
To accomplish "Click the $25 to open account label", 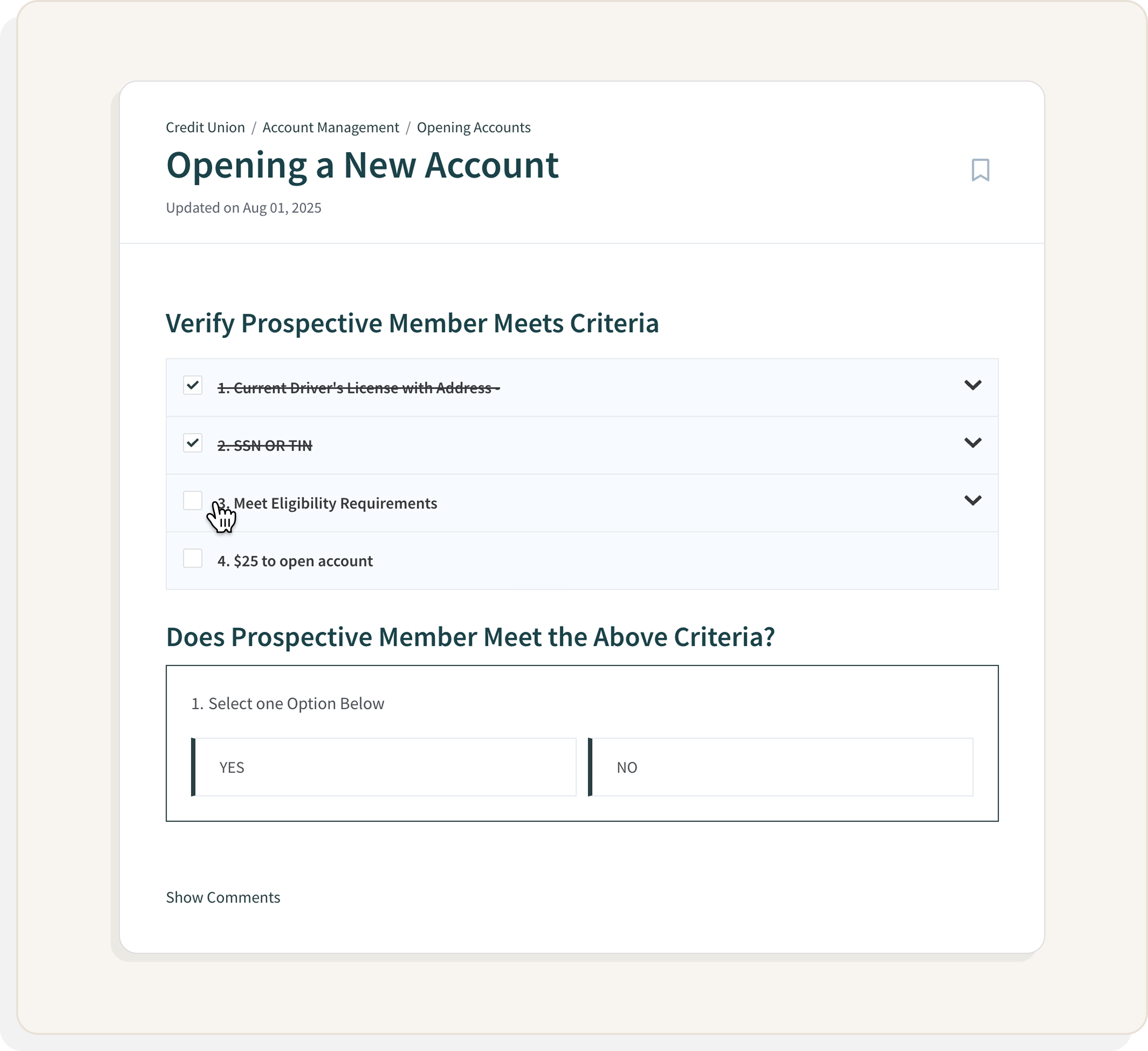I will click(x=295, y=561).
